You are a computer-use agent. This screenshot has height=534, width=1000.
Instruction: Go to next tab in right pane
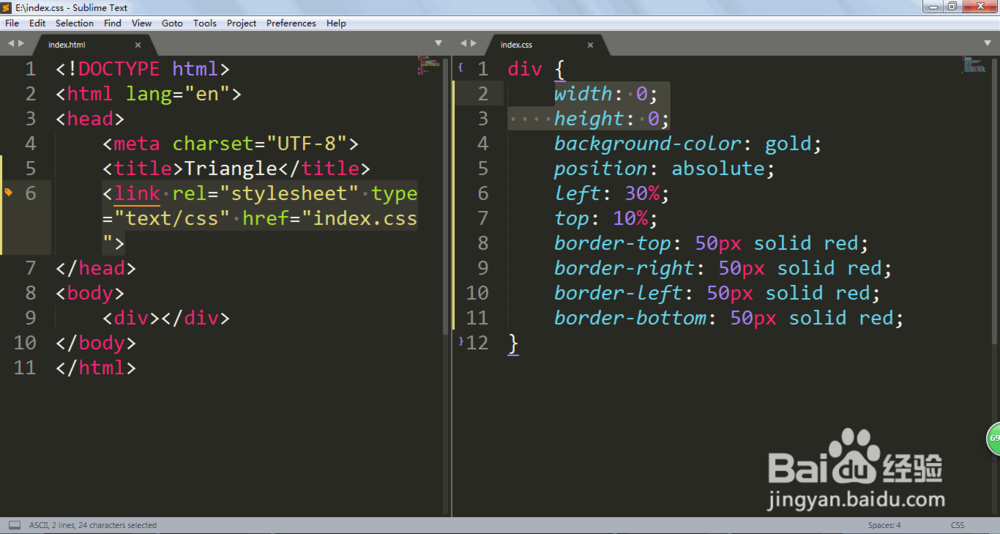(473, 43)
